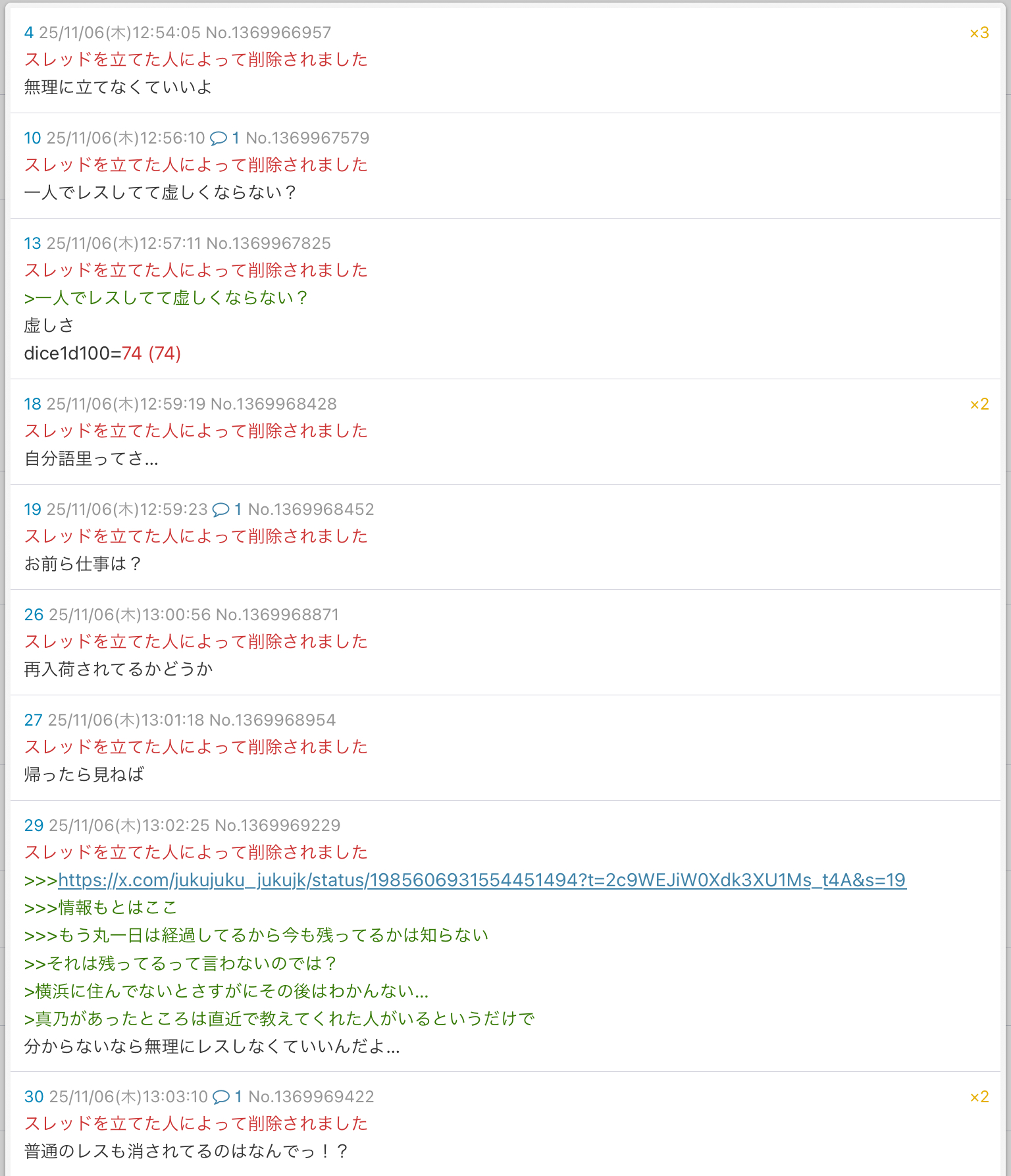
Task: Click the reply bubble icon on post 10
Action: coord(218,138)
